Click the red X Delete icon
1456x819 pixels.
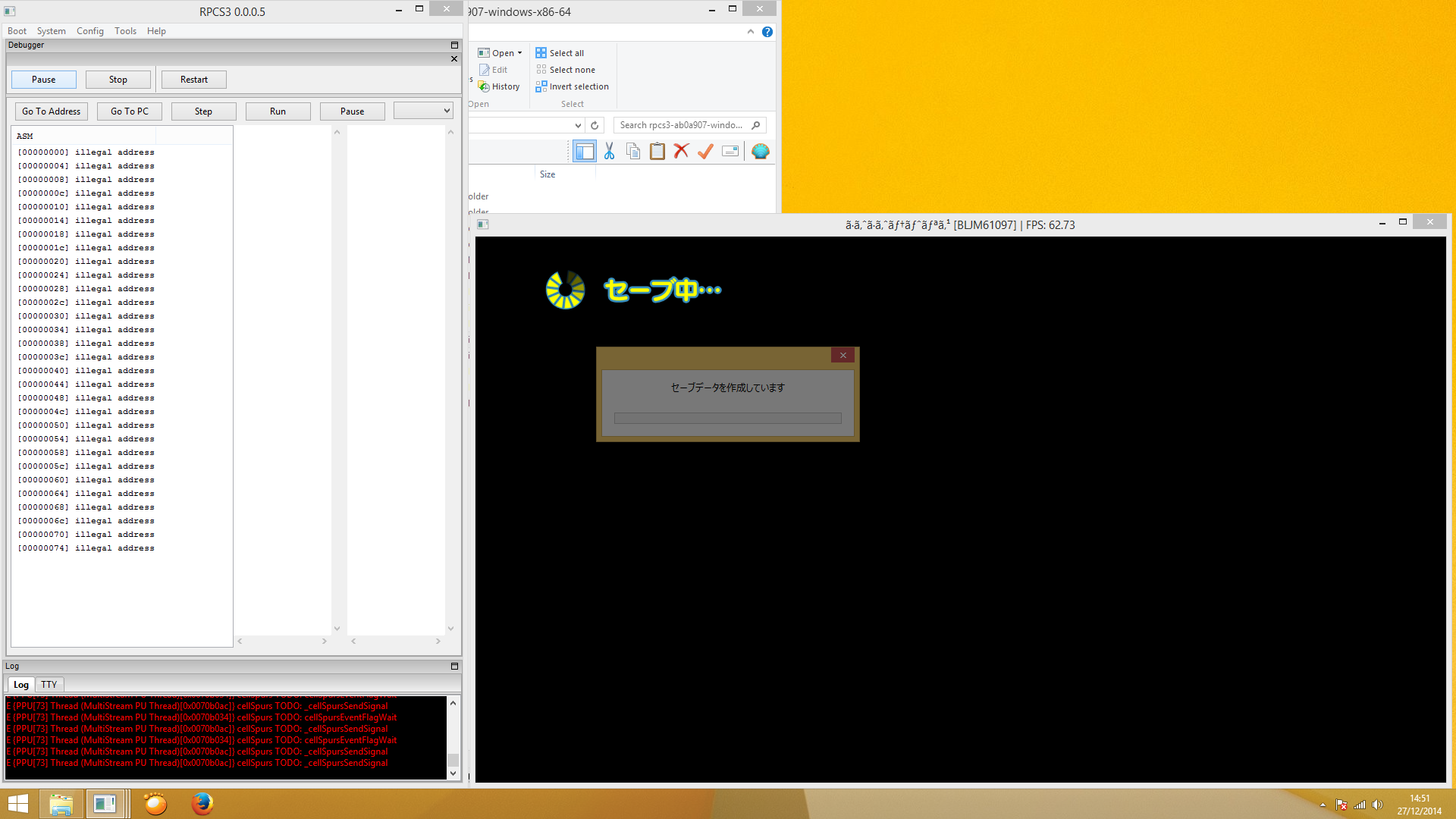tap(681, 152)
